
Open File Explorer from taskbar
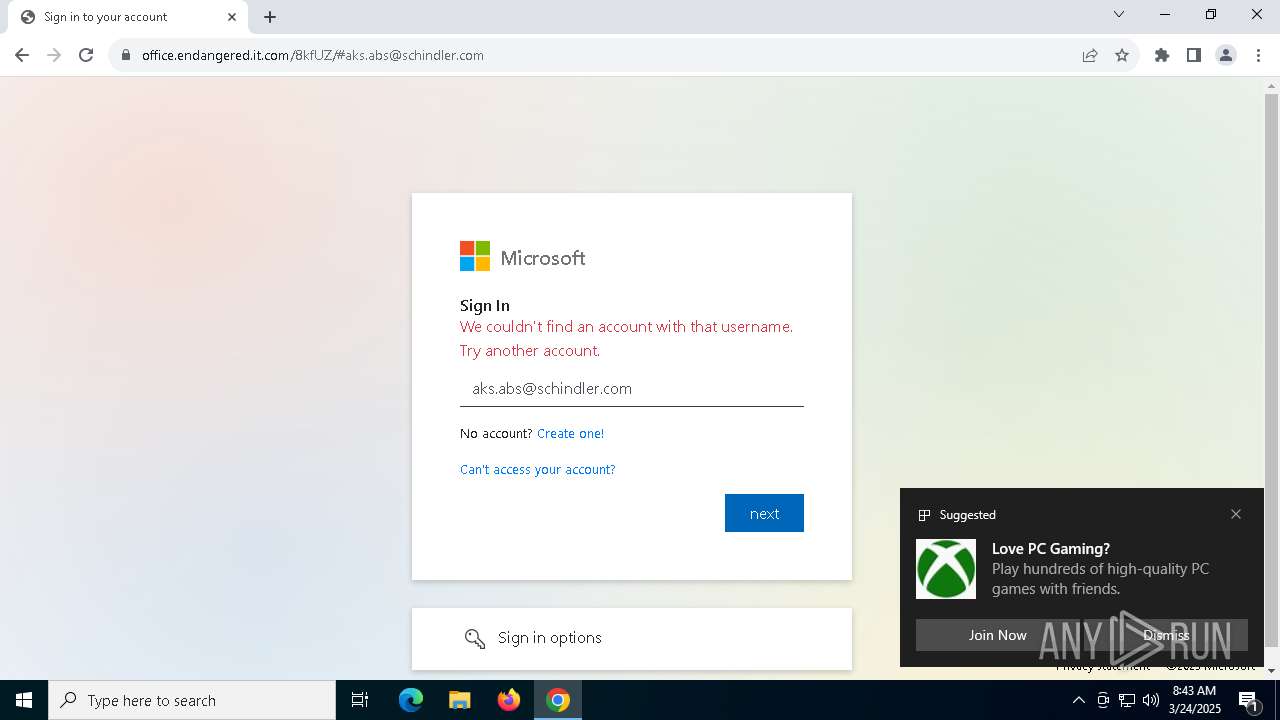click(x=459, y=700)
